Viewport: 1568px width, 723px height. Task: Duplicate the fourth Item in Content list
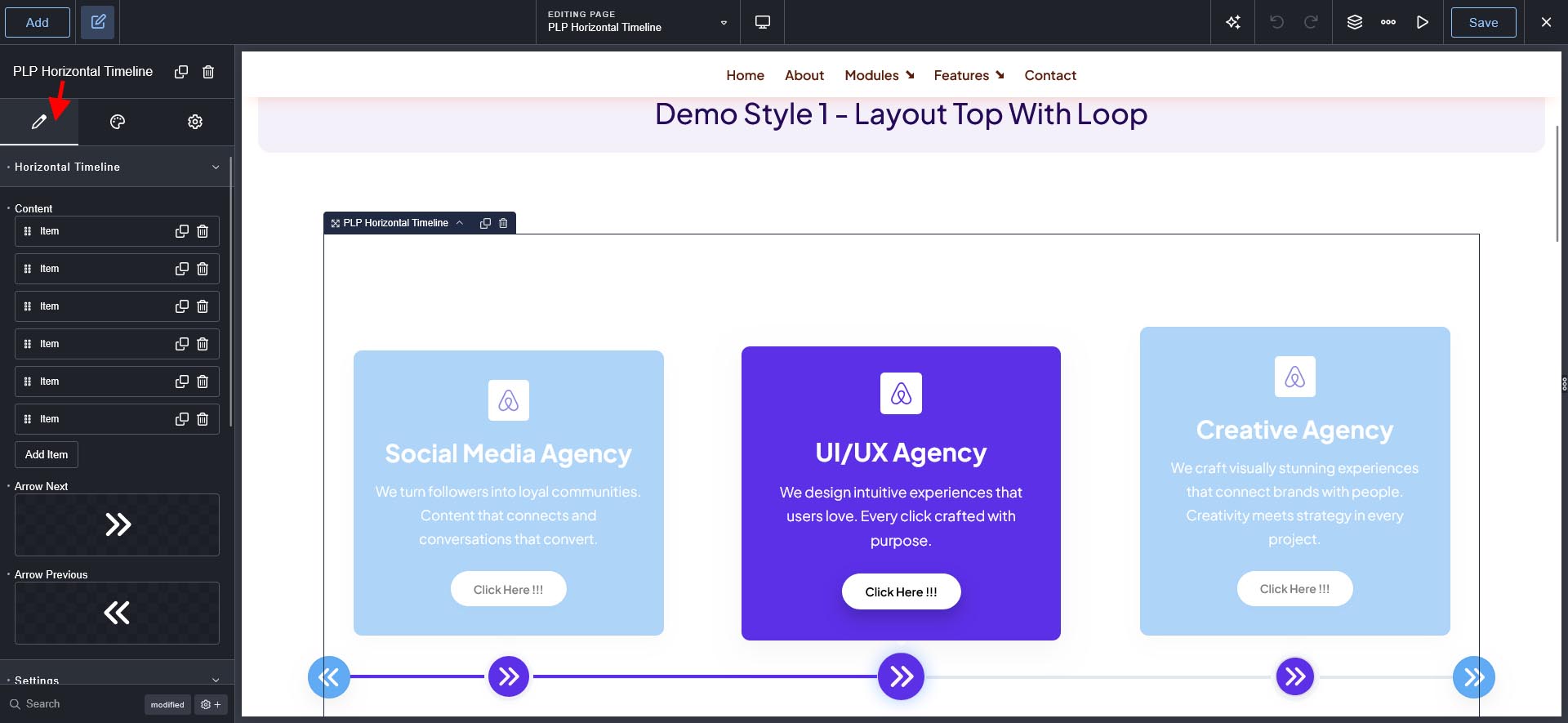(182, 344)
